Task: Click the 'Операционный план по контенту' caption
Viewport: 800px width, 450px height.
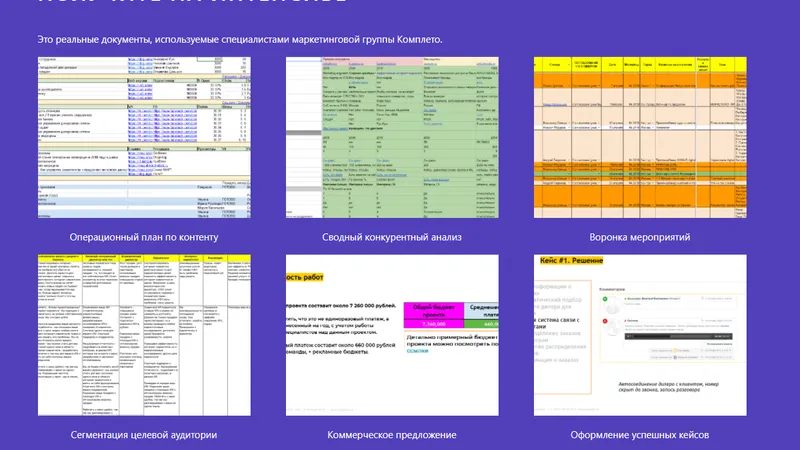Action: (x=144, y=237)
